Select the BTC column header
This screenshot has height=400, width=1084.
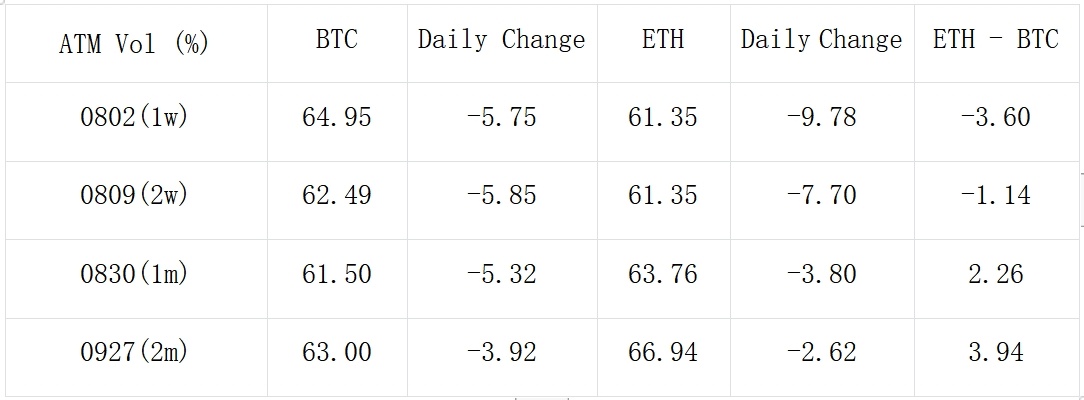(x=336, y=40)
